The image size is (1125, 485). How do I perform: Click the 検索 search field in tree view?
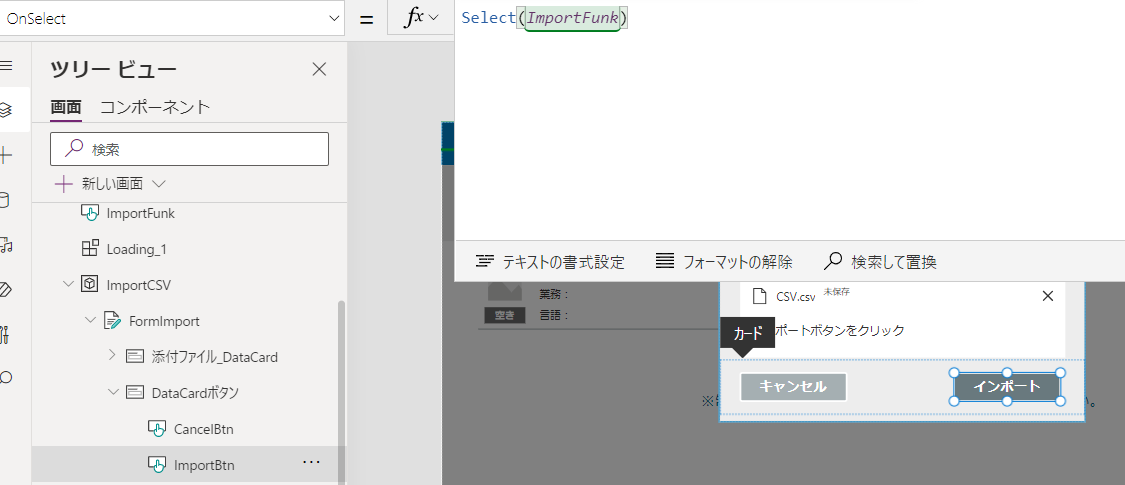189,149
